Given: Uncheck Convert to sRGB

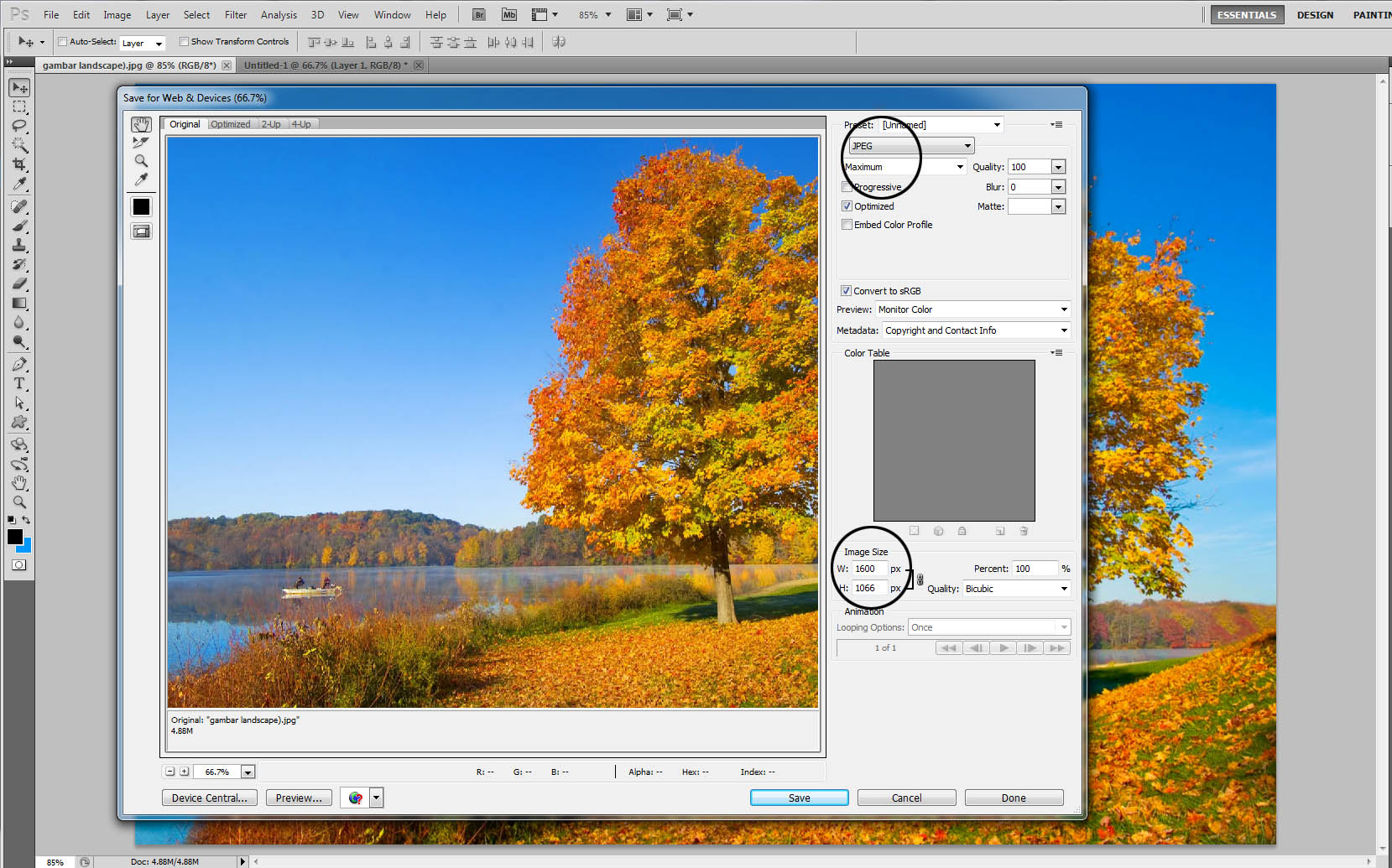Looking at the screenshot, I should pos(846,290).
